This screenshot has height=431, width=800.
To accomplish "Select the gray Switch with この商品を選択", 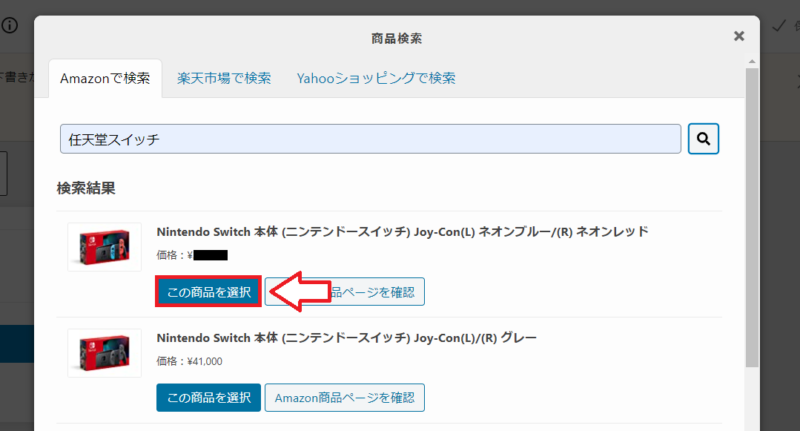I will (x=209, y=398).
